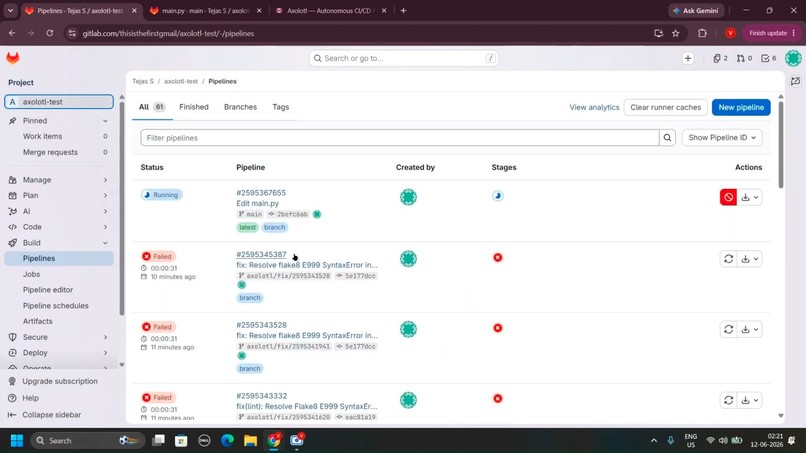Switch to the Axolotl Autonomous CI/CD browser tab
806x453 pixels.
tap(330, 10)
